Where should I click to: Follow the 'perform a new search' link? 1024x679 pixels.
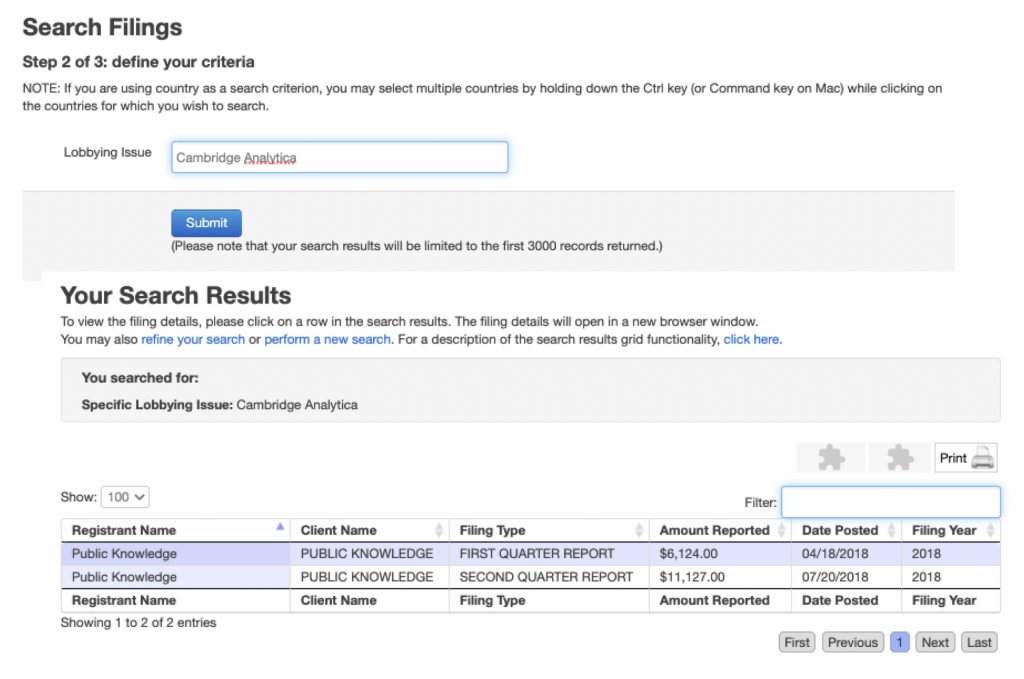click(327, 340)
